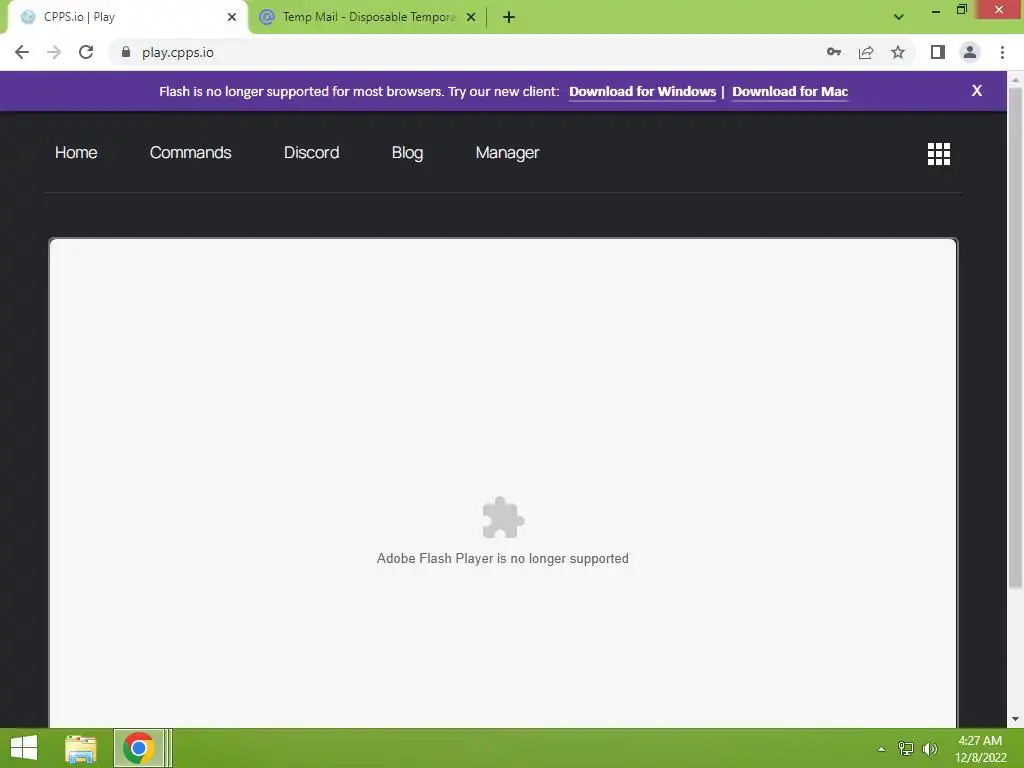Close the Temp Mail tab
This screenshot has height=768, width=1024.
coord(471,17)
